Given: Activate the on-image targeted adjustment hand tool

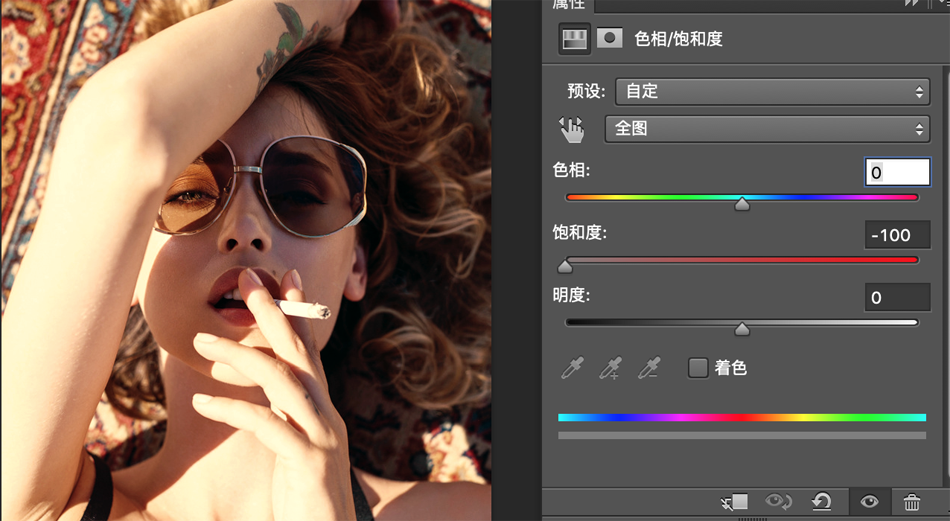Looking at the screenshot, I should 572,129.
